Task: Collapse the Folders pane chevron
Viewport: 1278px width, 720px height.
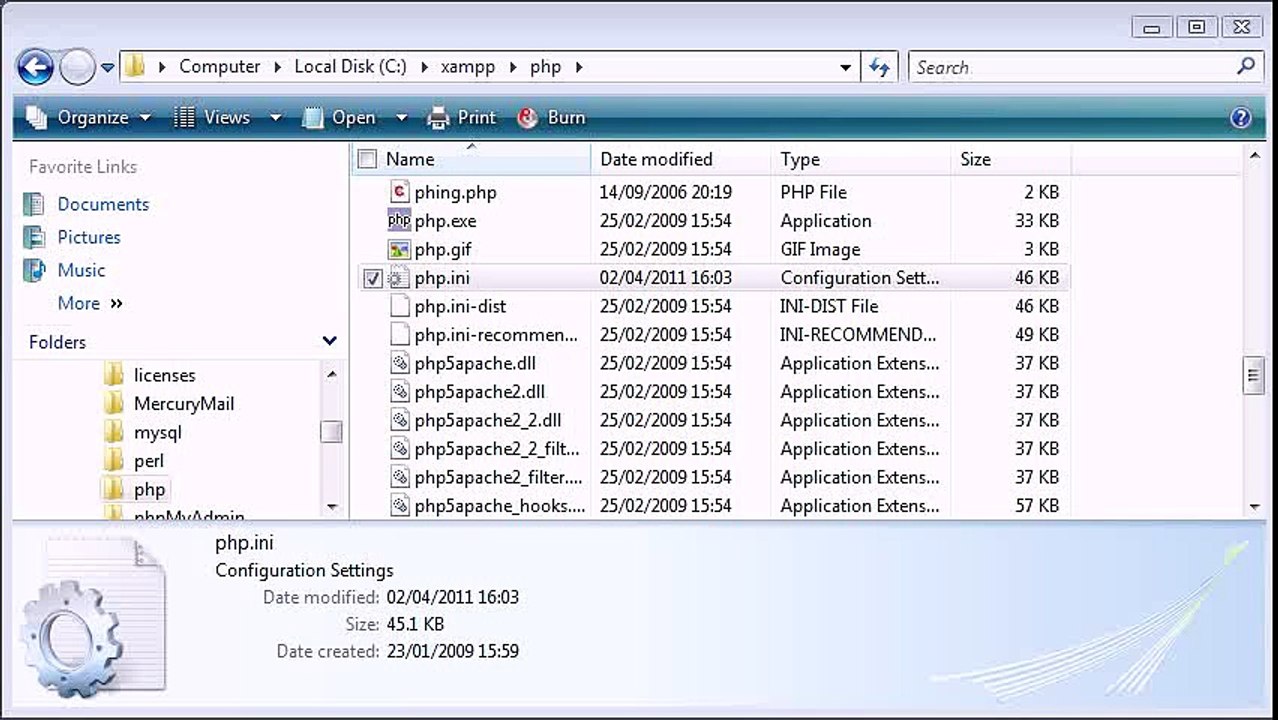Action: [x=329, y=342]
